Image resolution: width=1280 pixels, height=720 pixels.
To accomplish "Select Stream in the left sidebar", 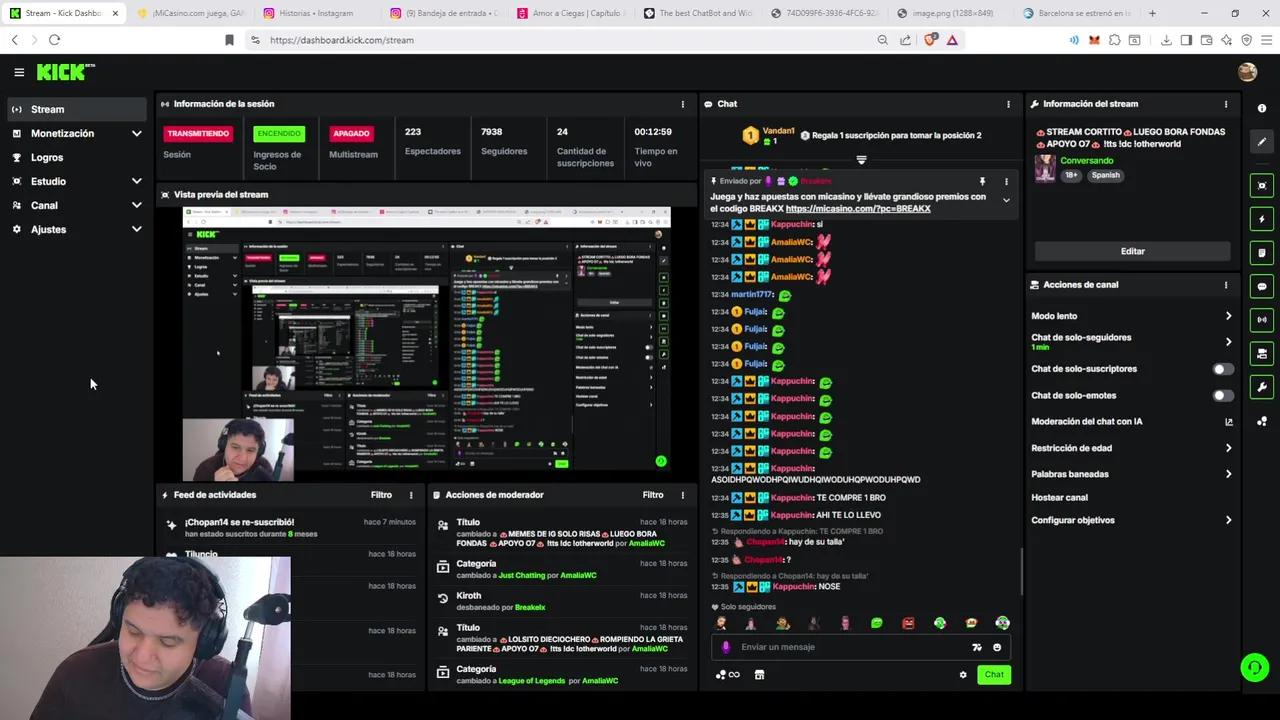I will [x=77, y=109].
